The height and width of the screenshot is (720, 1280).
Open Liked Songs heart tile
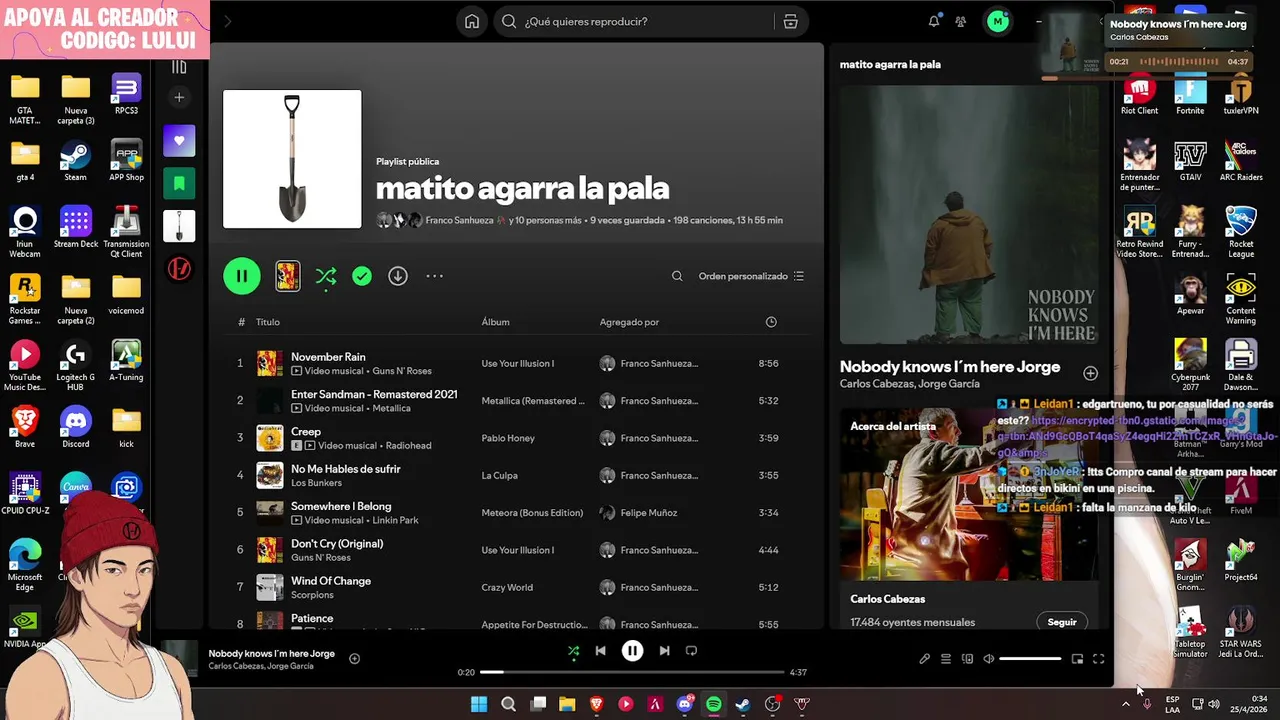(x=179, y=141)
